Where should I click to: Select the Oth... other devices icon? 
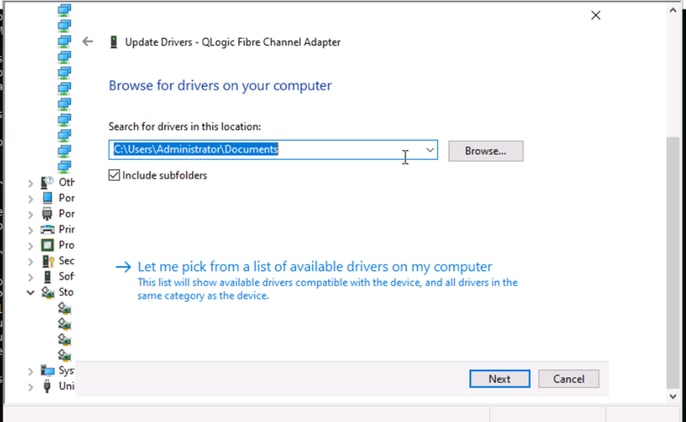[x=47, y=182]
